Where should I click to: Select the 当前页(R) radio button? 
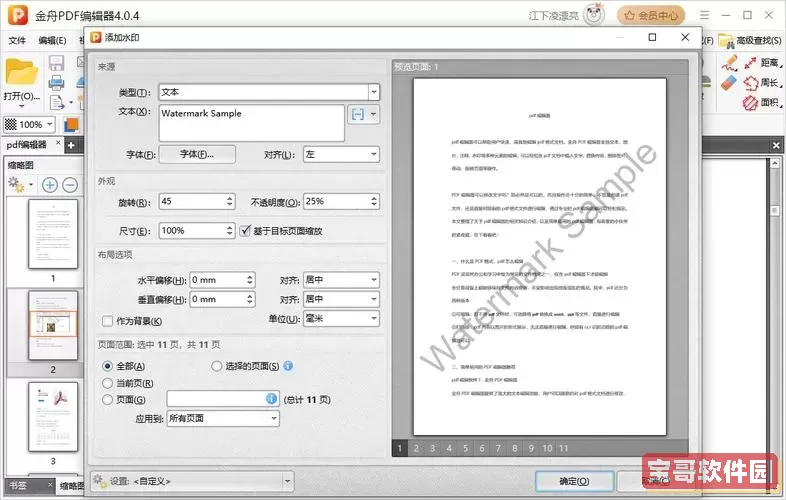(107, 384)
